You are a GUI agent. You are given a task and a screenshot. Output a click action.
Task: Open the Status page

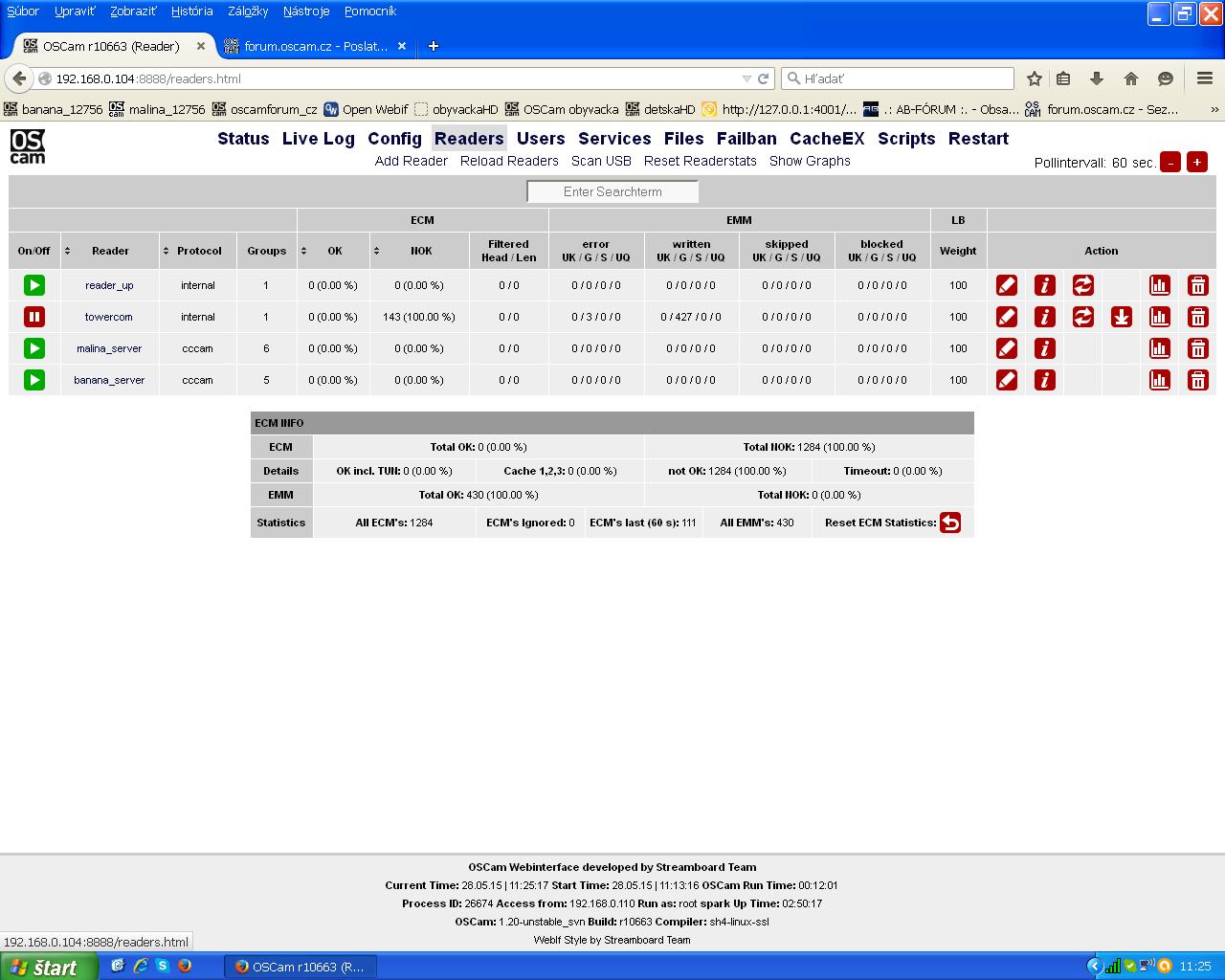(x=243, y=139)
